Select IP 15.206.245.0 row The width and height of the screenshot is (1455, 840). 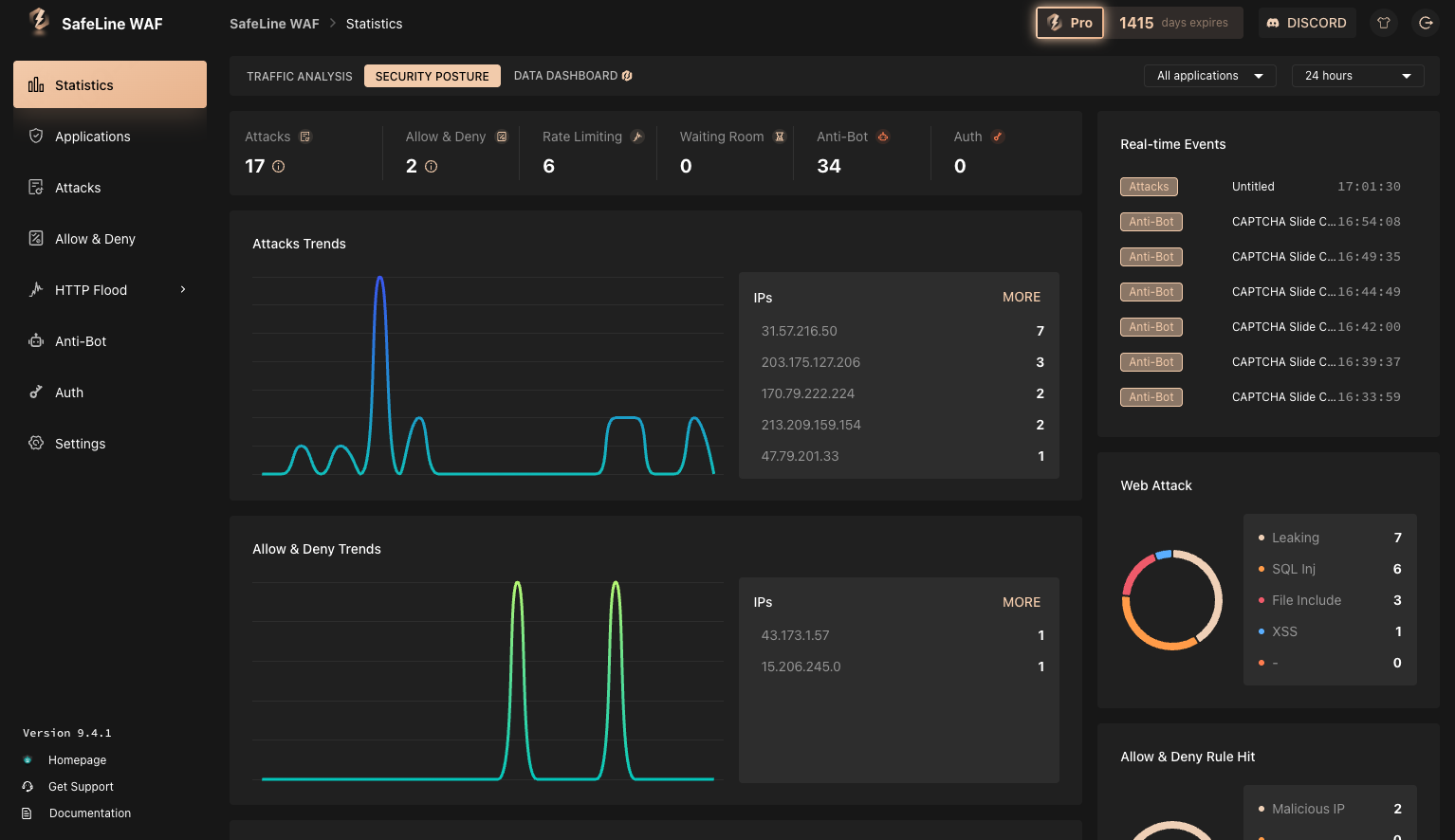point(899,667)
